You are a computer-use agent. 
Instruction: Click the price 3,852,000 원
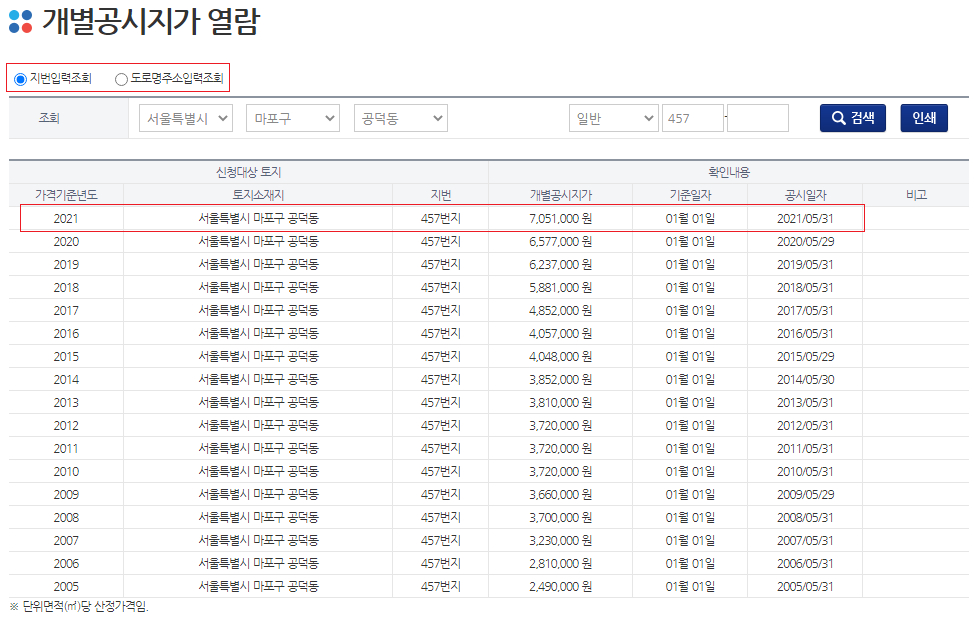point(560,379)
